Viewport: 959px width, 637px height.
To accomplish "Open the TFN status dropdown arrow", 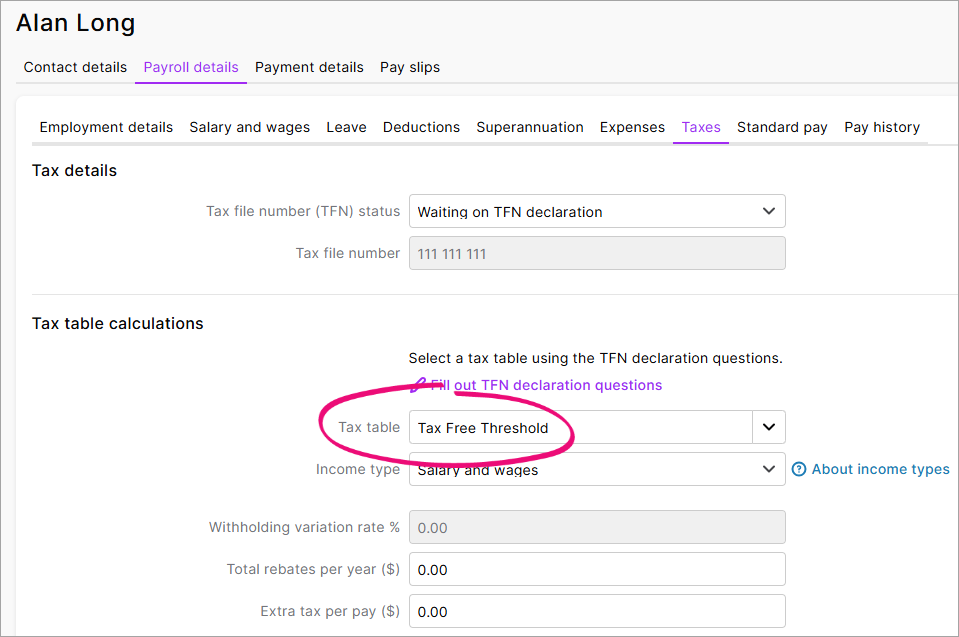I will 768,211.
